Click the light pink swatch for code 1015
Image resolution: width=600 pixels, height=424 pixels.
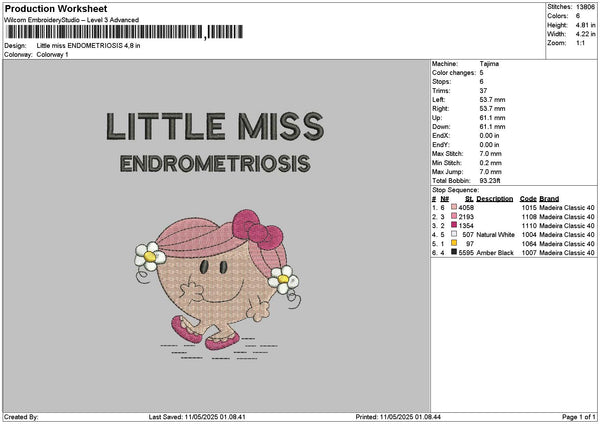click(x=454, y=207)
